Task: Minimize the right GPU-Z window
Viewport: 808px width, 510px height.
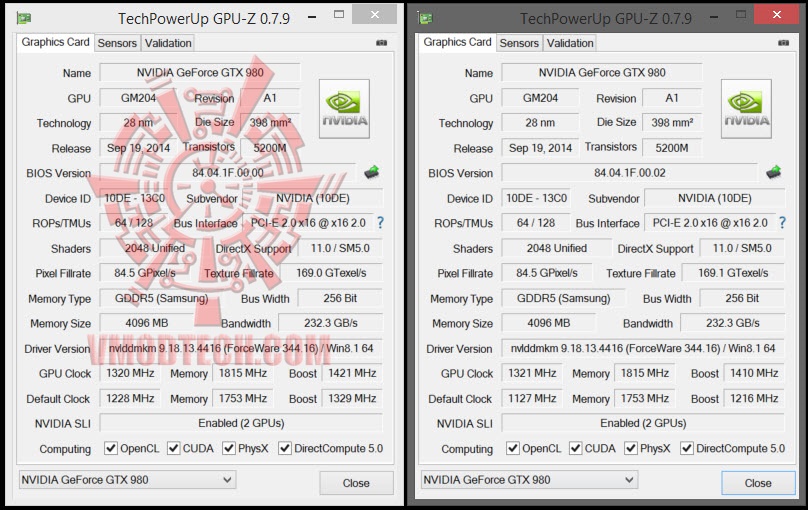Action: click(x=714, y=16)
